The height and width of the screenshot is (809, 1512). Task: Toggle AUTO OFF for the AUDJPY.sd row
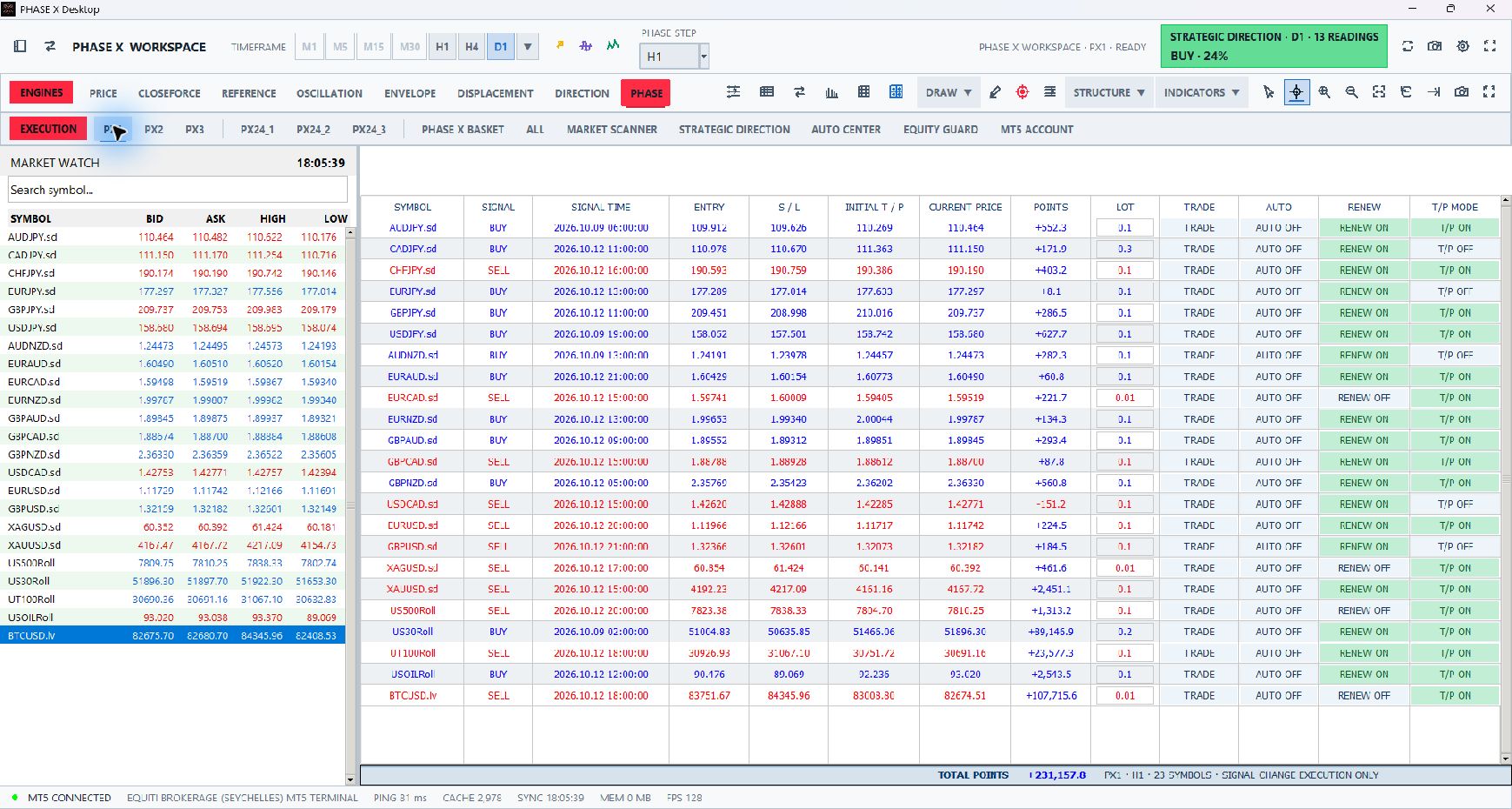(x=1278, y=228)
